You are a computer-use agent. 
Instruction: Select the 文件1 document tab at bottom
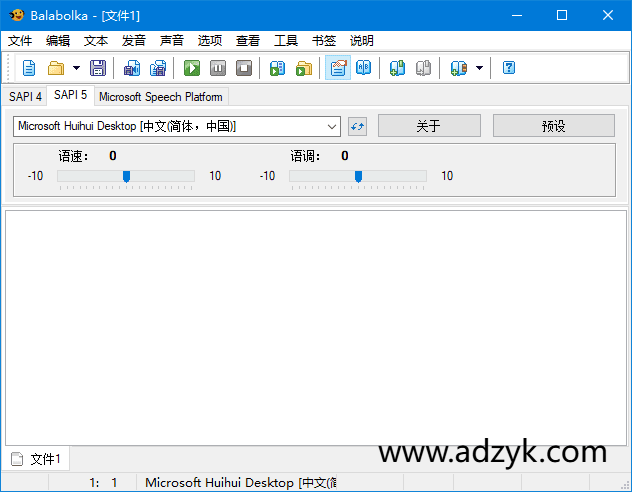pyautogui.click(x=37, y=459)
